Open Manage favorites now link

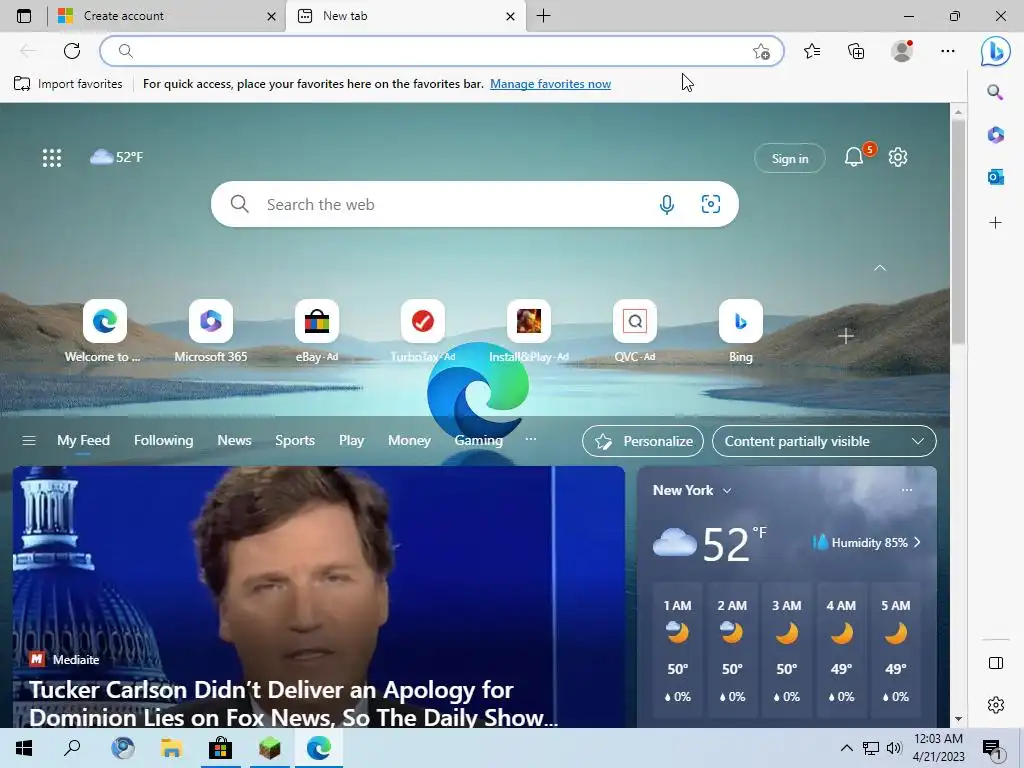[551, 84]
